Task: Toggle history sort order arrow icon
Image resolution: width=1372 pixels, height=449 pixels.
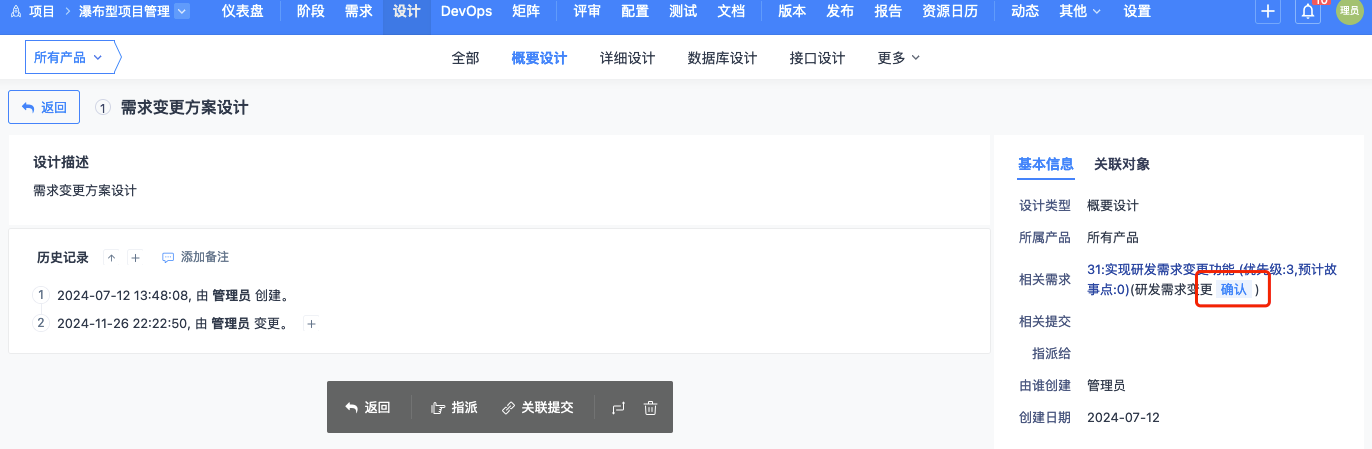Action: [x=111, y=257]
